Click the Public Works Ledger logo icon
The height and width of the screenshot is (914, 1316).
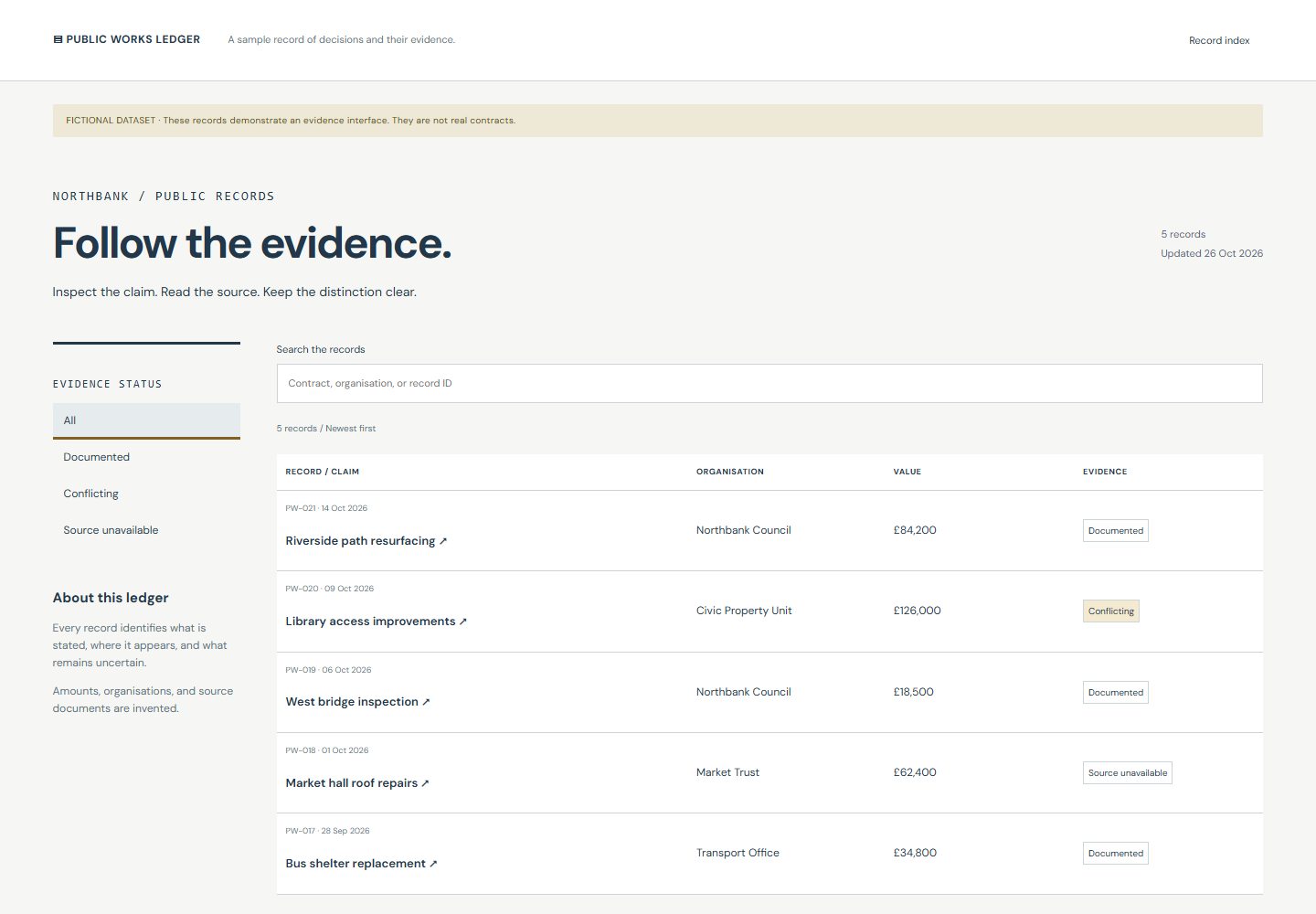[x=58, y=39]
